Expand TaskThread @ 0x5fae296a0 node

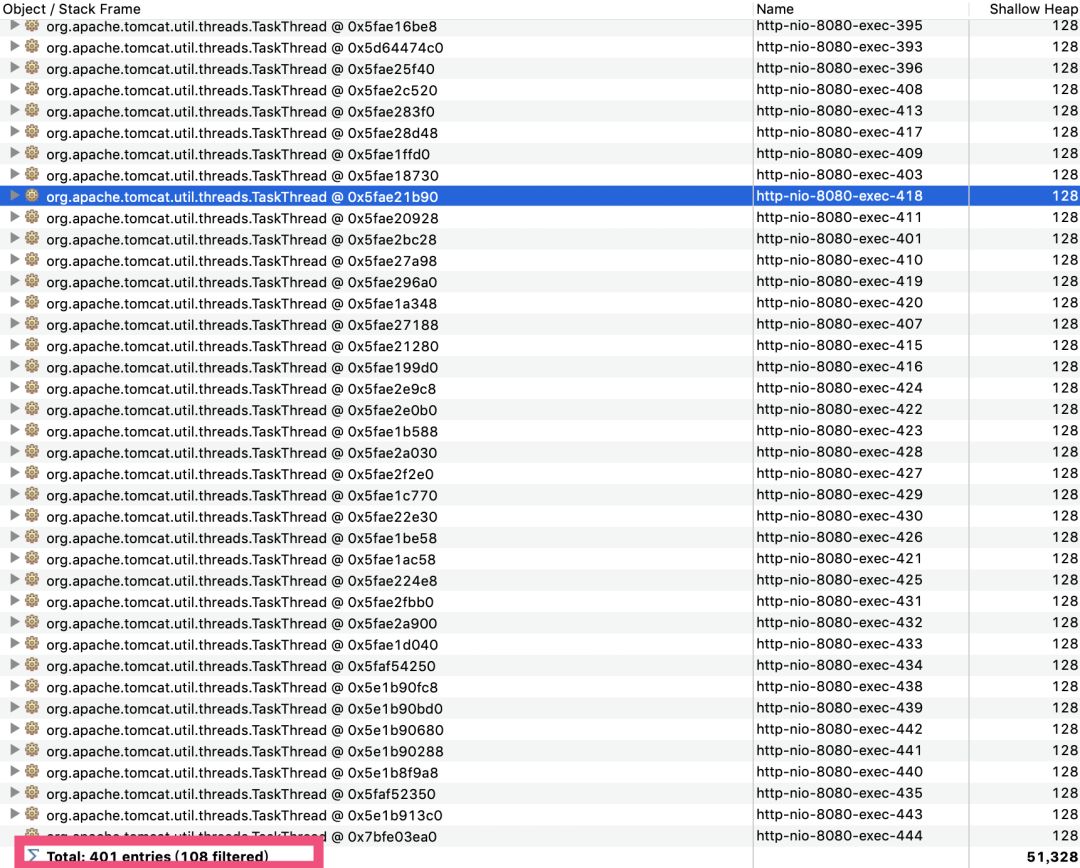14,282
